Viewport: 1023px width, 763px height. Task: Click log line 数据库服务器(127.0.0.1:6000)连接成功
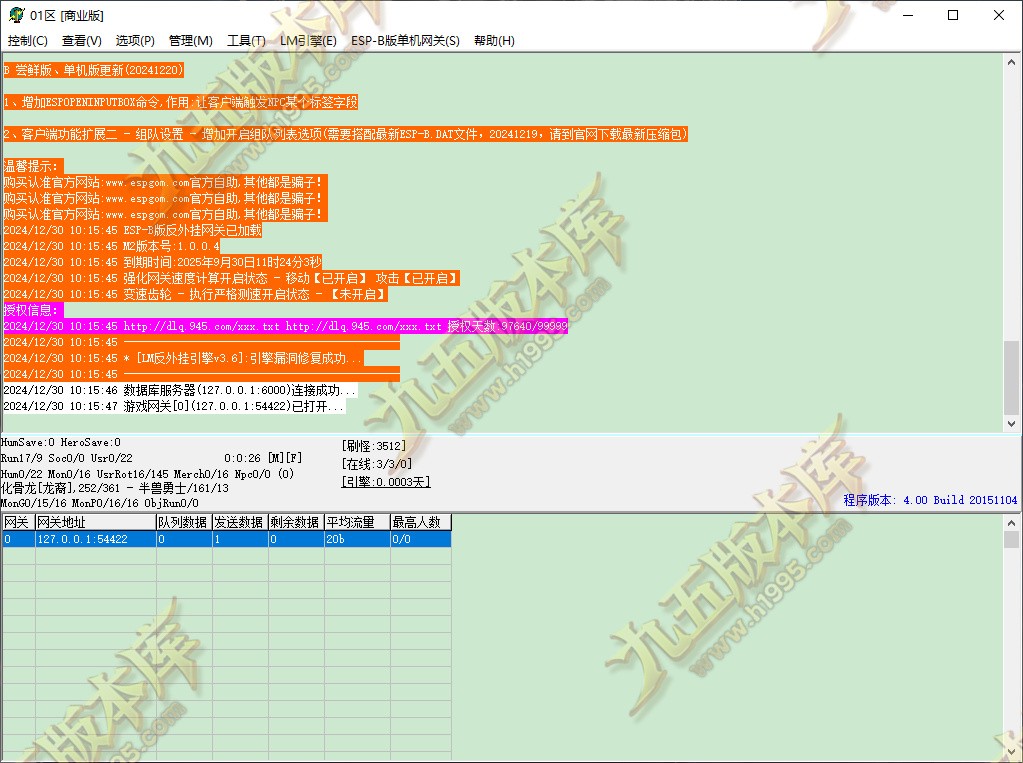tap(179, 390)
